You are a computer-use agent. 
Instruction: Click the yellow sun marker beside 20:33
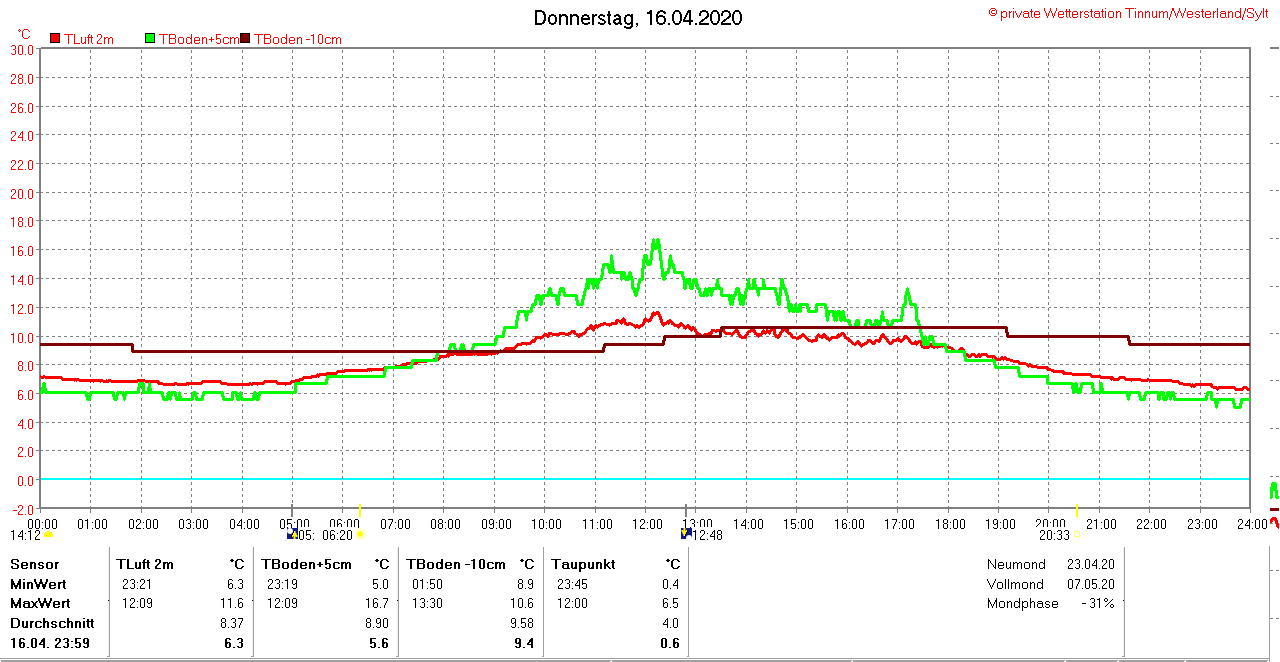(x=1075, y=535)
